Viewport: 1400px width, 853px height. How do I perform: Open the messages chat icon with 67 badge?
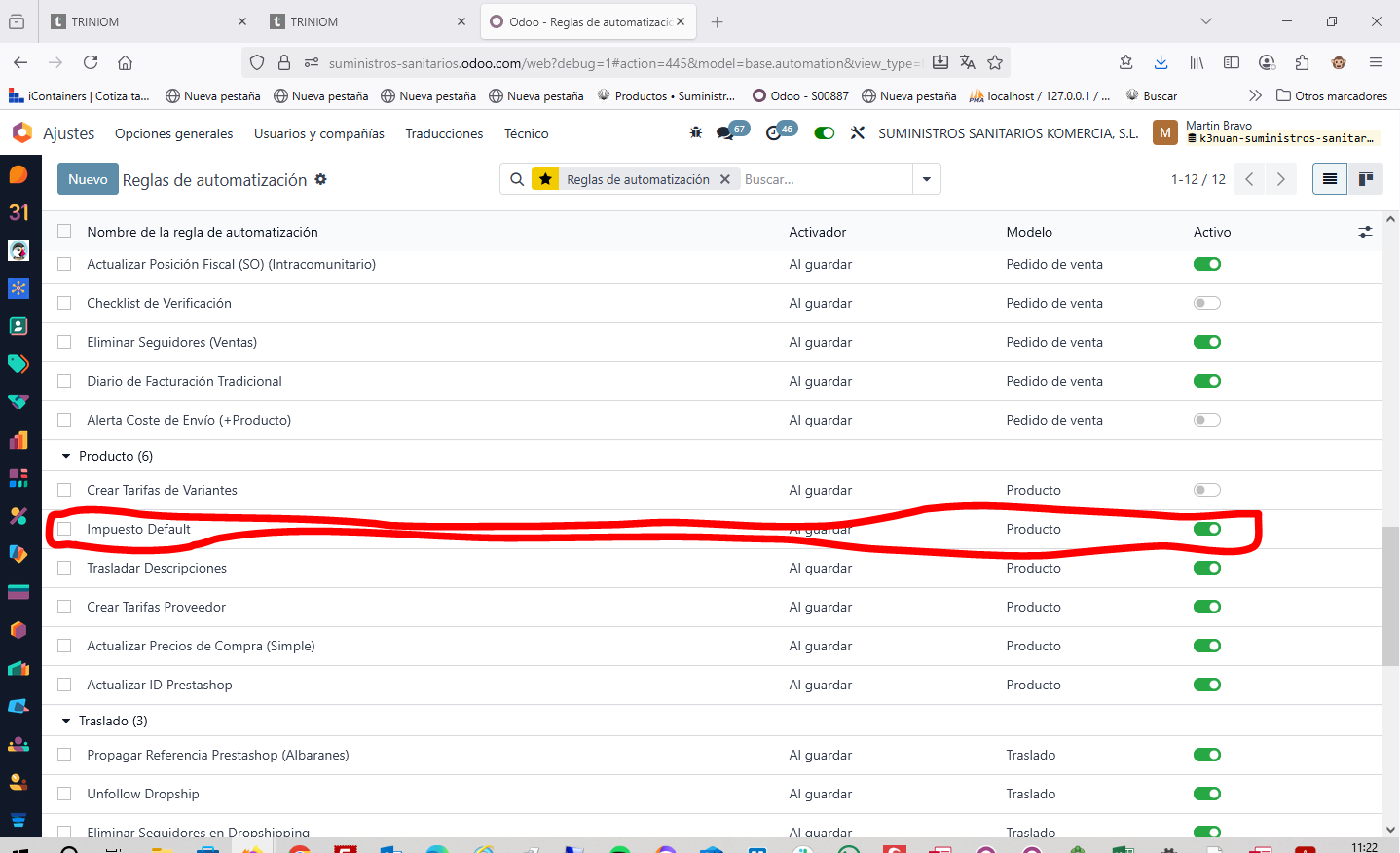tap(725, 133)
